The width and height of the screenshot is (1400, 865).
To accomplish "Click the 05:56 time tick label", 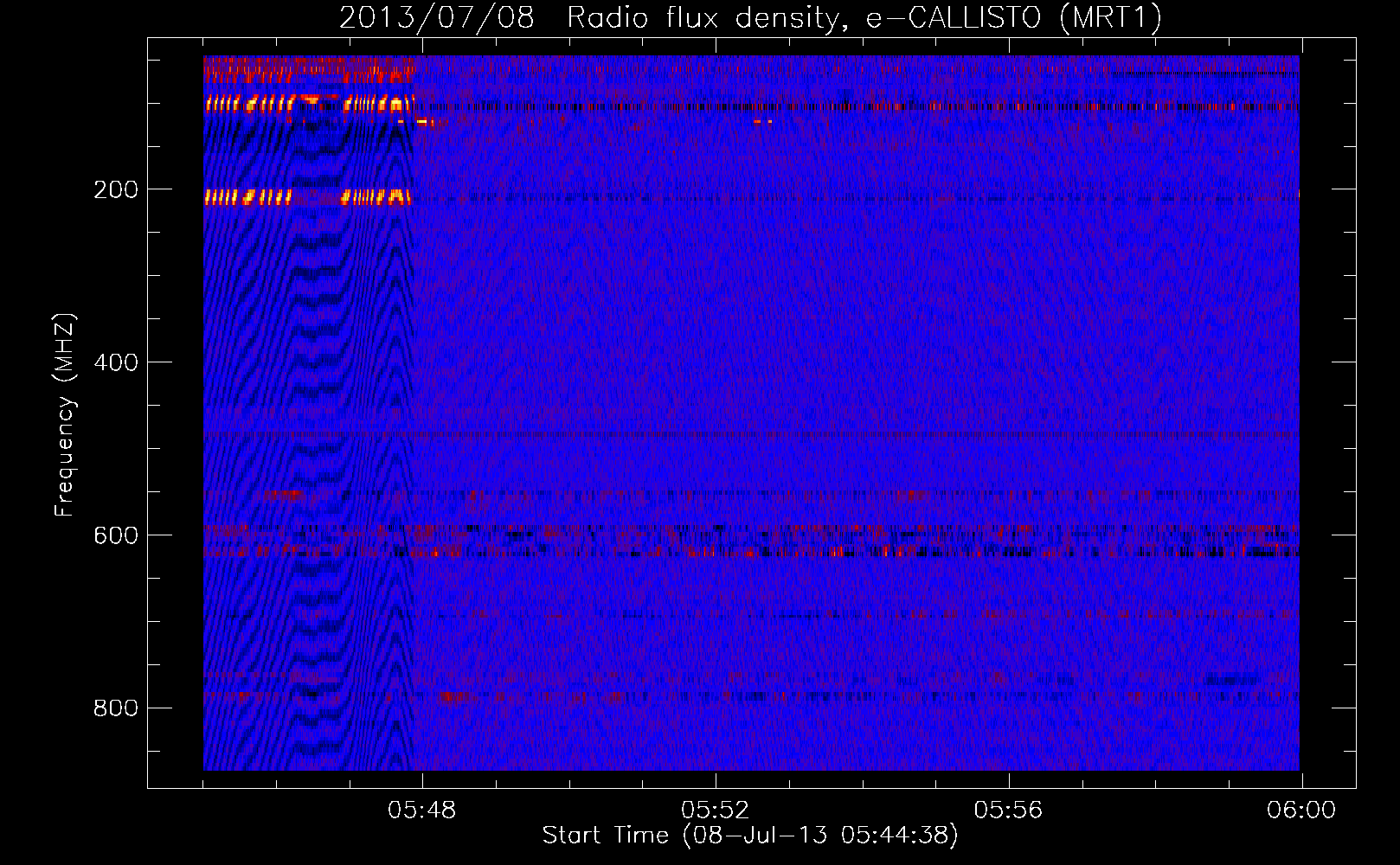I will [x=1008, y=811].
